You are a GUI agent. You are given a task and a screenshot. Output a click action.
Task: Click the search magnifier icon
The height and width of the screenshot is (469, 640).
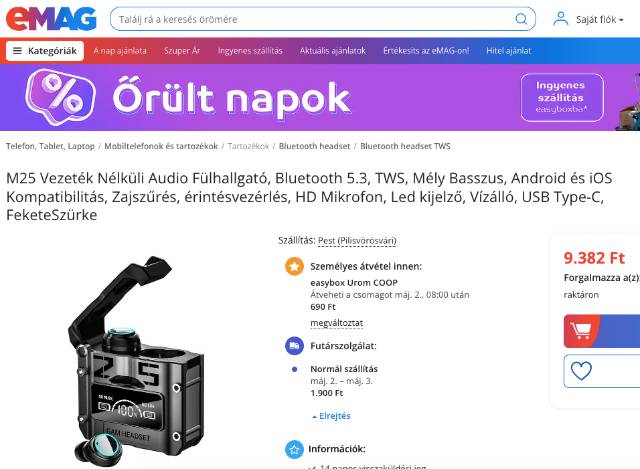pos(521,19)
